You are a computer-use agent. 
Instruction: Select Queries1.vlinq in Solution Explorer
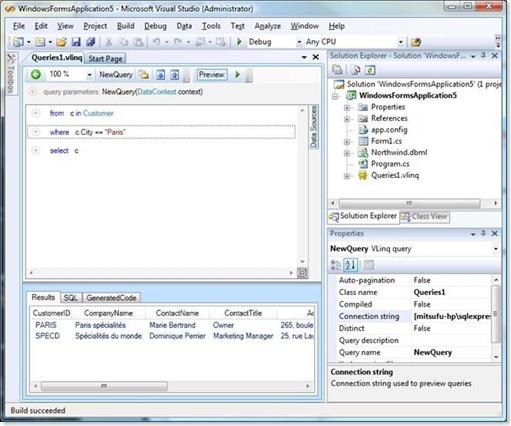tap(395, 175)
